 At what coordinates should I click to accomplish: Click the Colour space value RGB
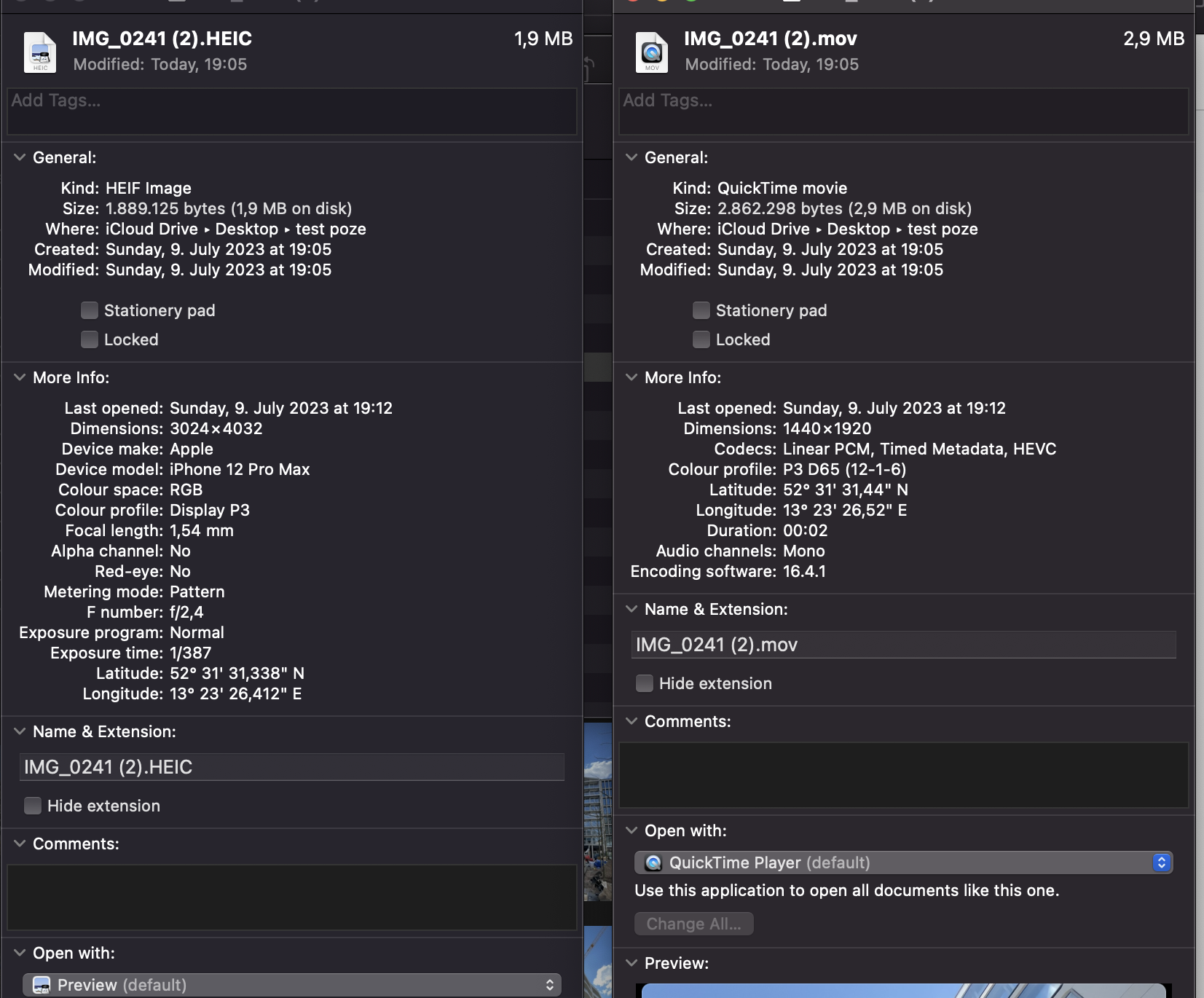(186, 490)
